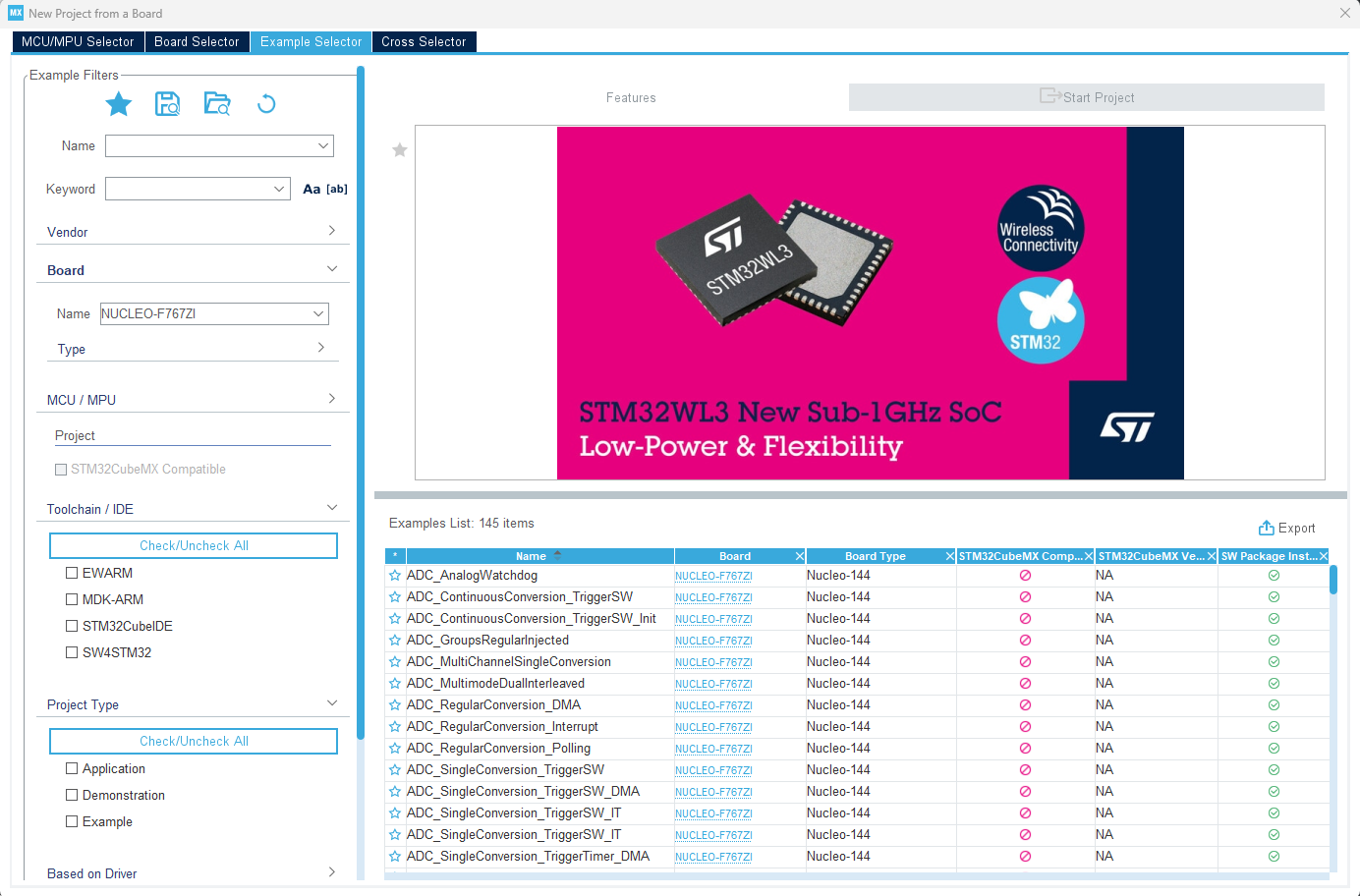Remove the STM32CubeMX Ve... column via X
The image size is (1360, 896).
tap(1212, 556)
